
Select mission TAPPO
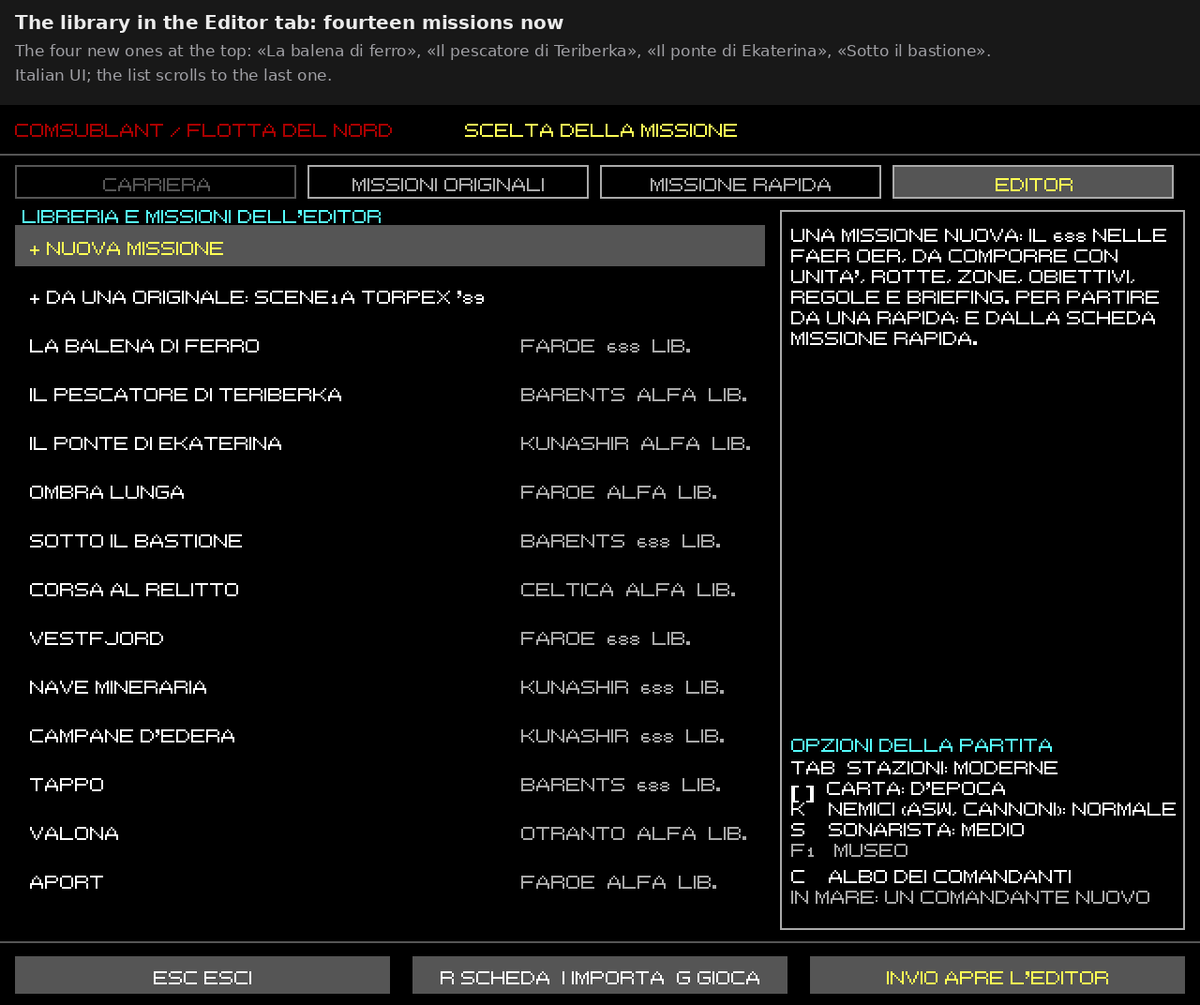click(x=390, y=785)
